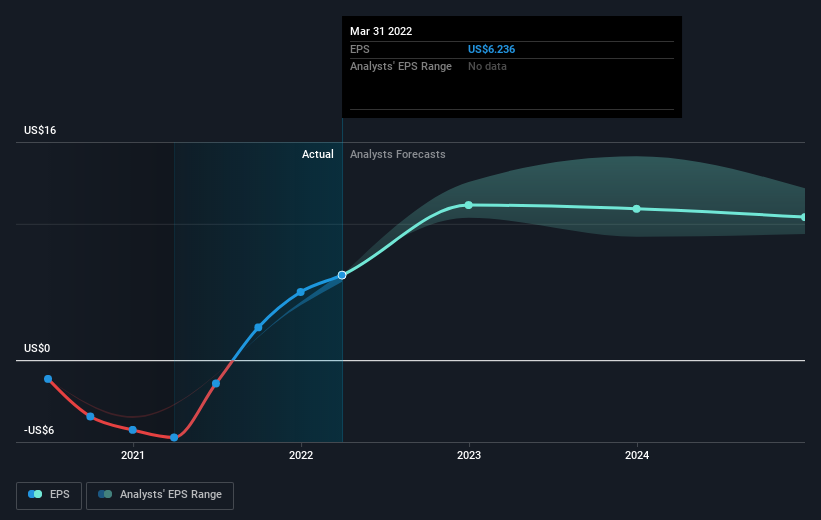Click the Analysts' EPS Range legend icon
This screenshot has height=520, width=821.
(105, 494)
